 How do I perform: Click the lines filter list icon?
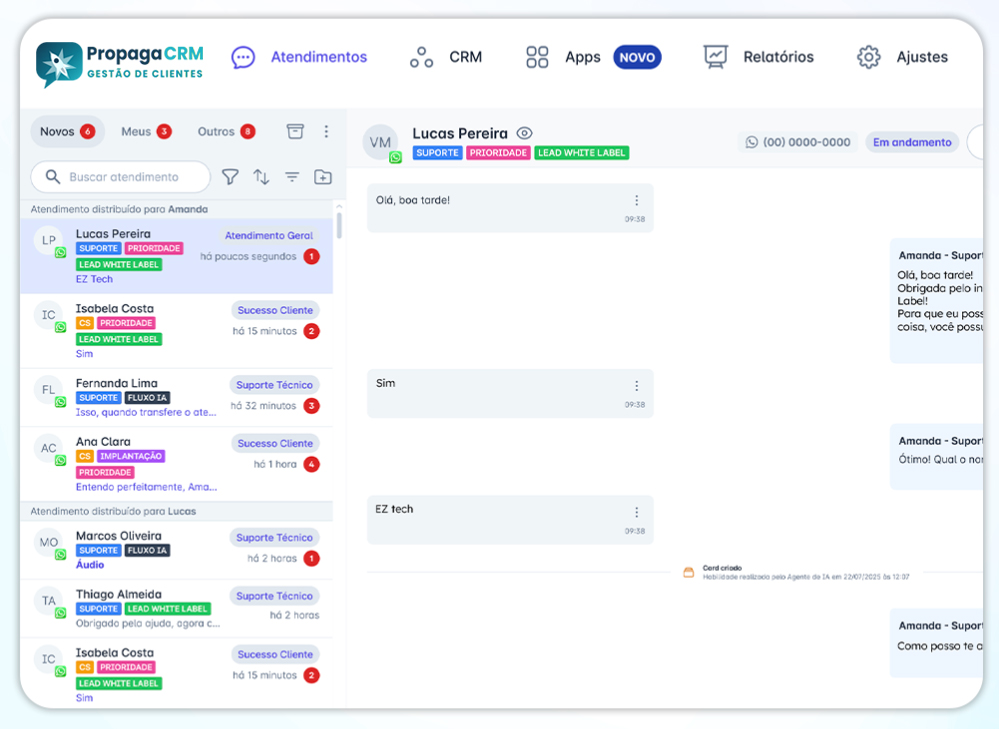coord(292,177)
